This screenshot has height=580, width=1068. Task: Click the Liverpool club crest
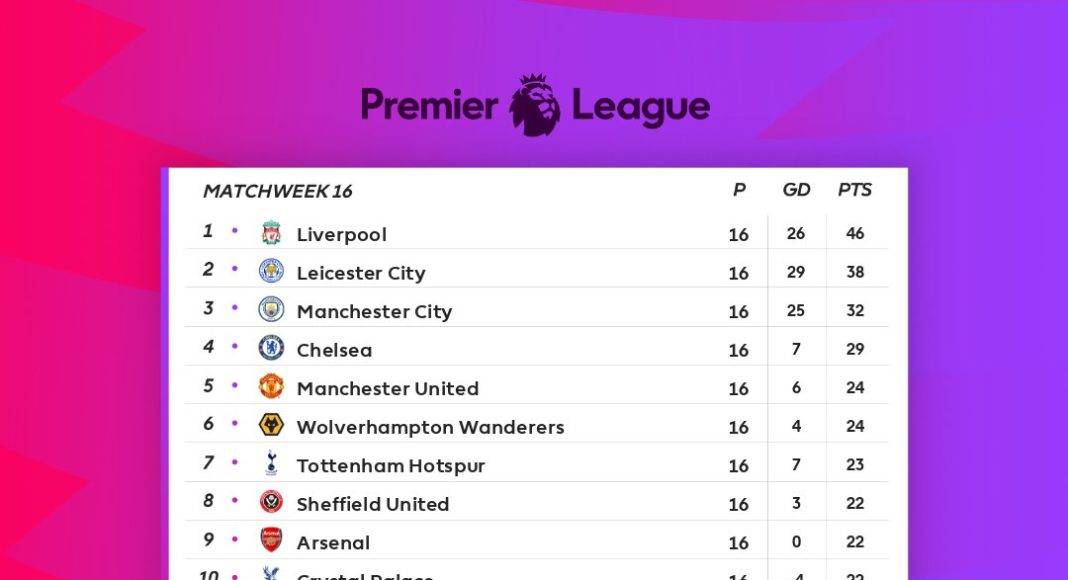coord(271,233)
